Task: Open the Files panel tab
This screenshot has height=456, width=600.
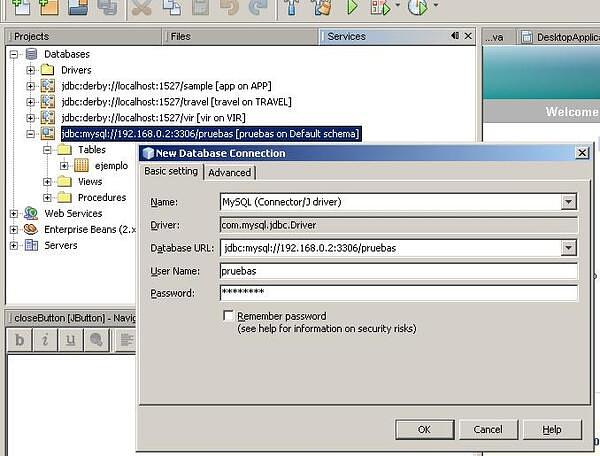Action: click(180, 36)
